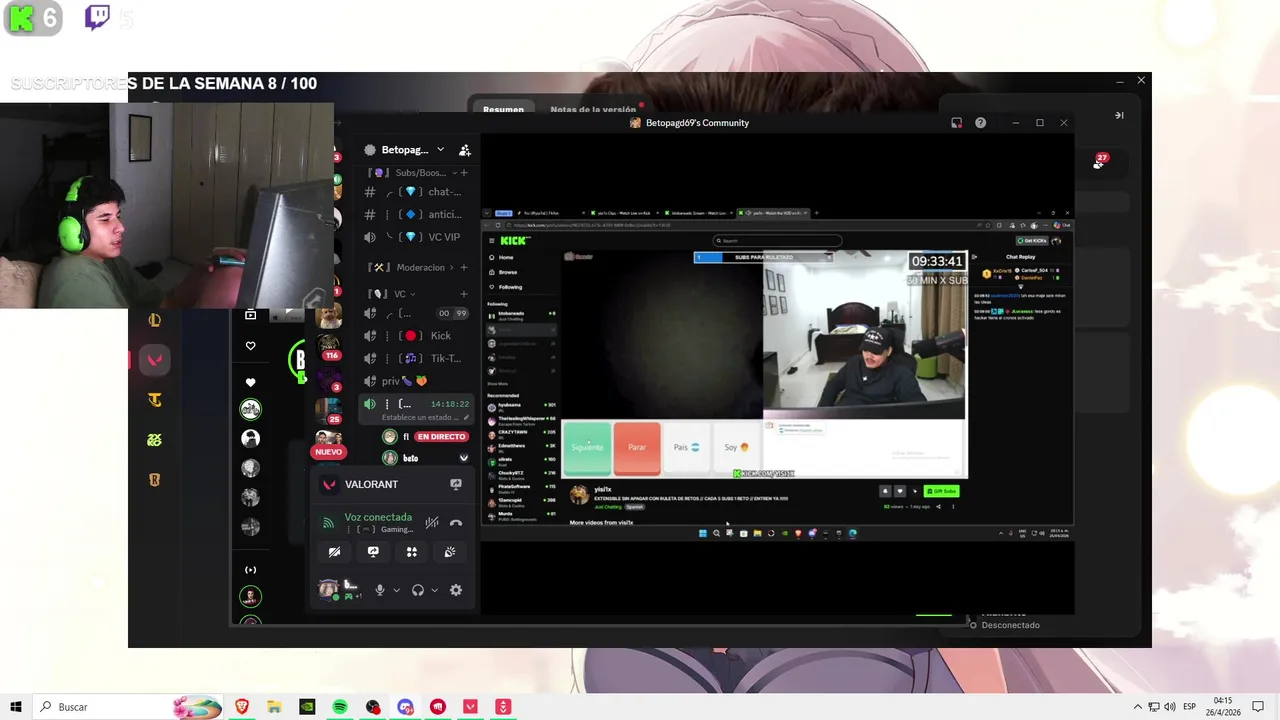Image resolution: width=1280 pixels, height=720 pixels.
Task: Click Gift Subs button in Kick stream
Action: [941, 491]
